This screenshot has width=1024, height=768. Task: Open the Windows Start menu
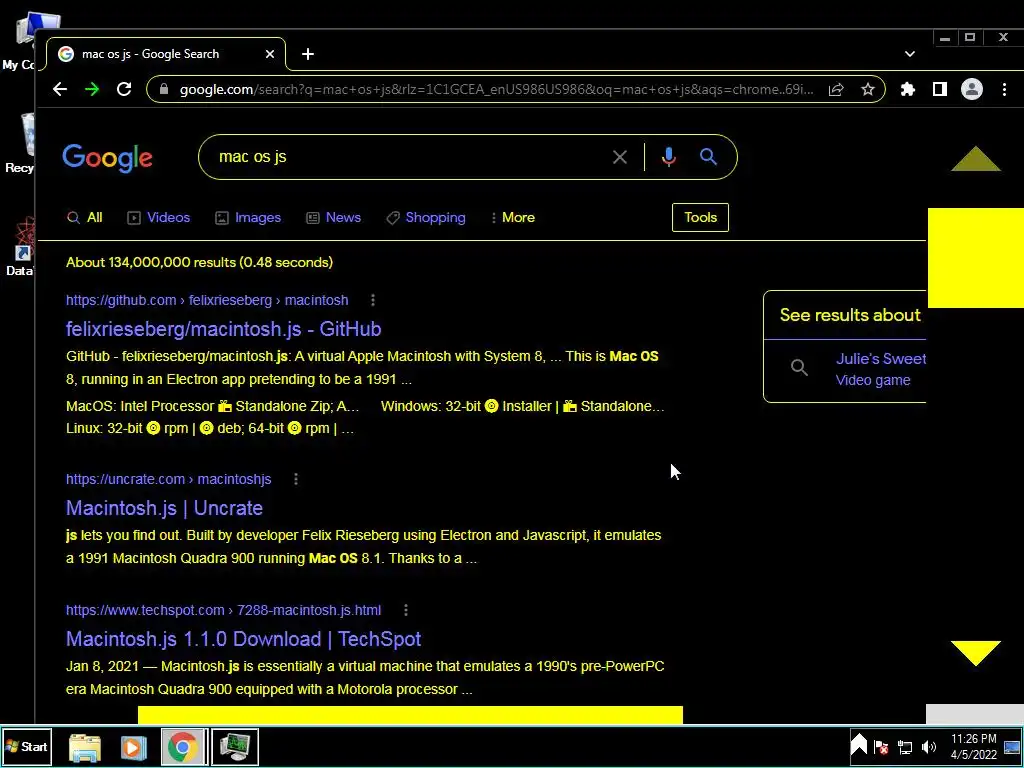click(27, 746)
